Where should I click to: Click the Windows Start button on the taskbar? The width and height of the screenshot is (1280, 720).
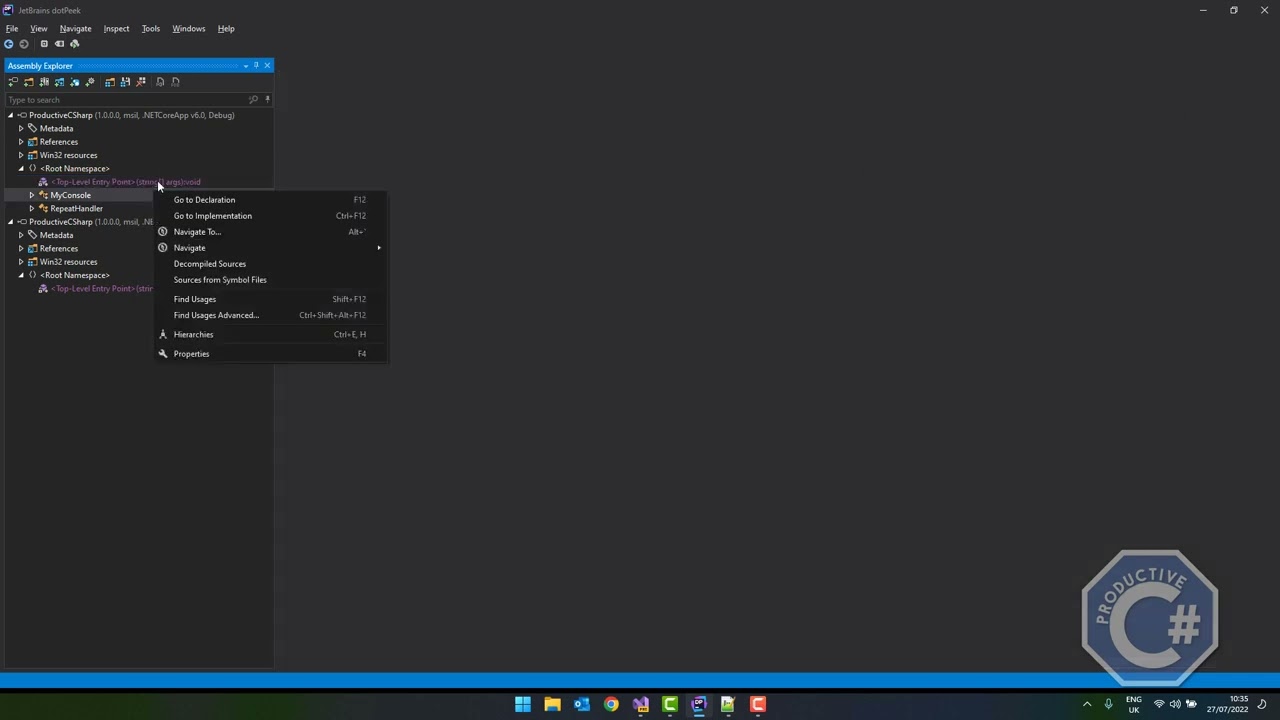[523, 704]
